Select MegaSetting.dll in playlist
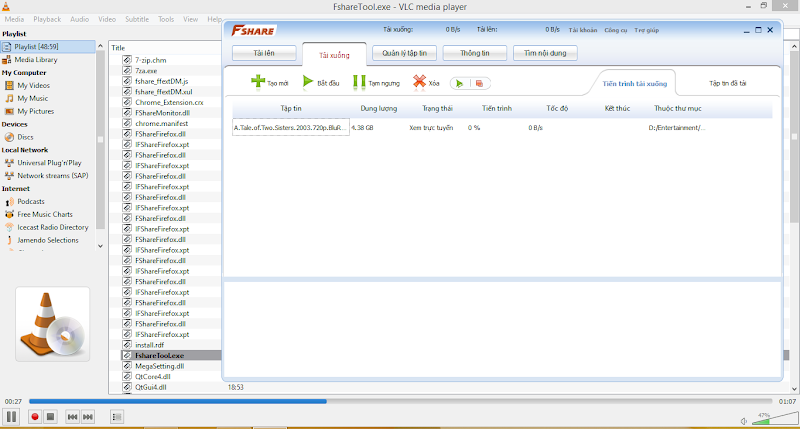Screen dimensions: 800x429 [x=159, y=366]
